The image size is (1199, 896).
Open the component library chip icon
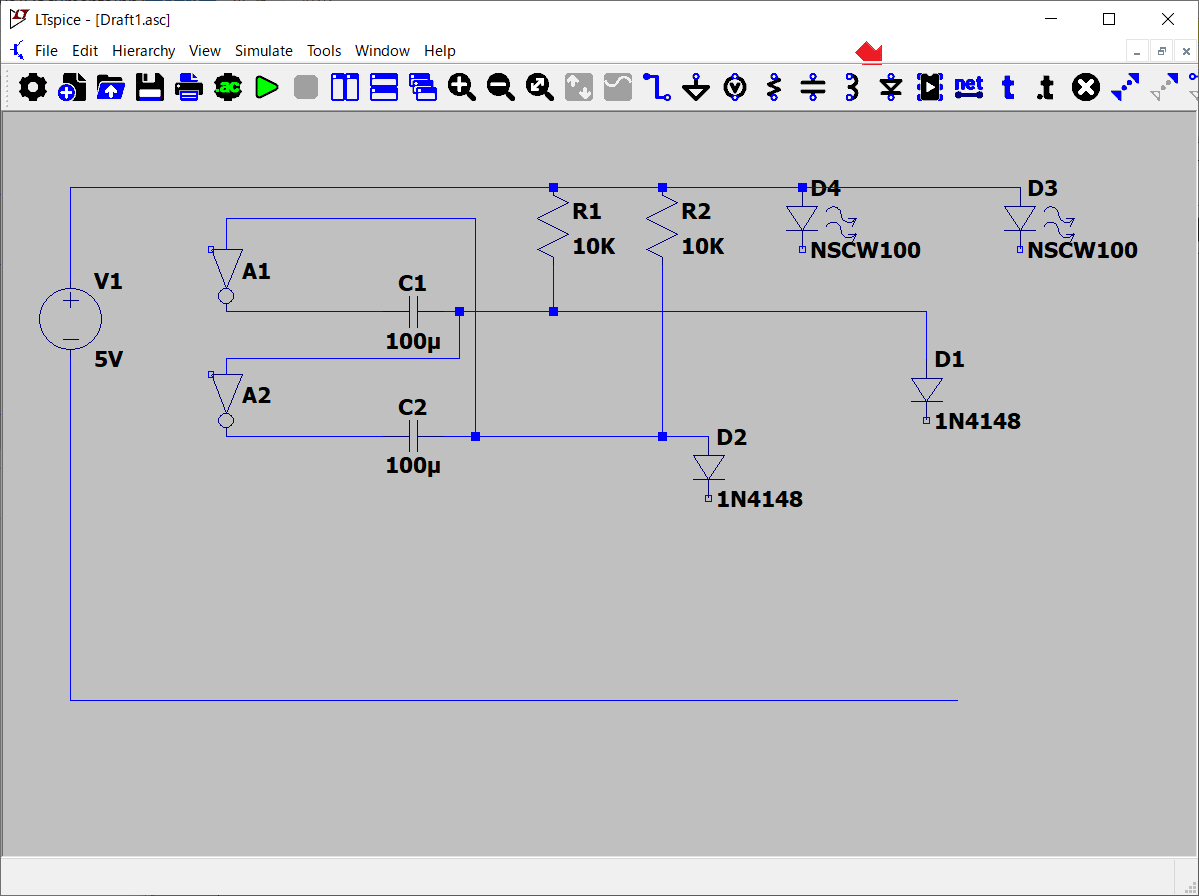coord(930,88)
